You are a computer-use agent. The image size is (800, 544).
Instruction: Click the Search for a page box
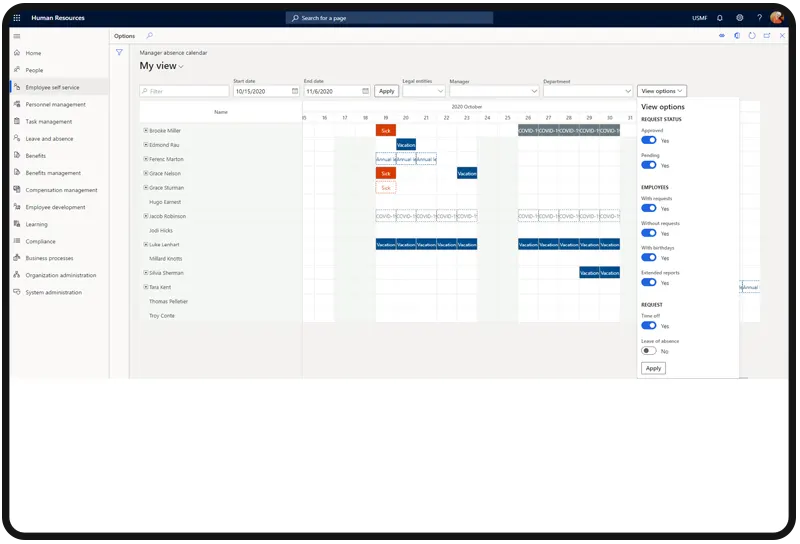point(390,18)
